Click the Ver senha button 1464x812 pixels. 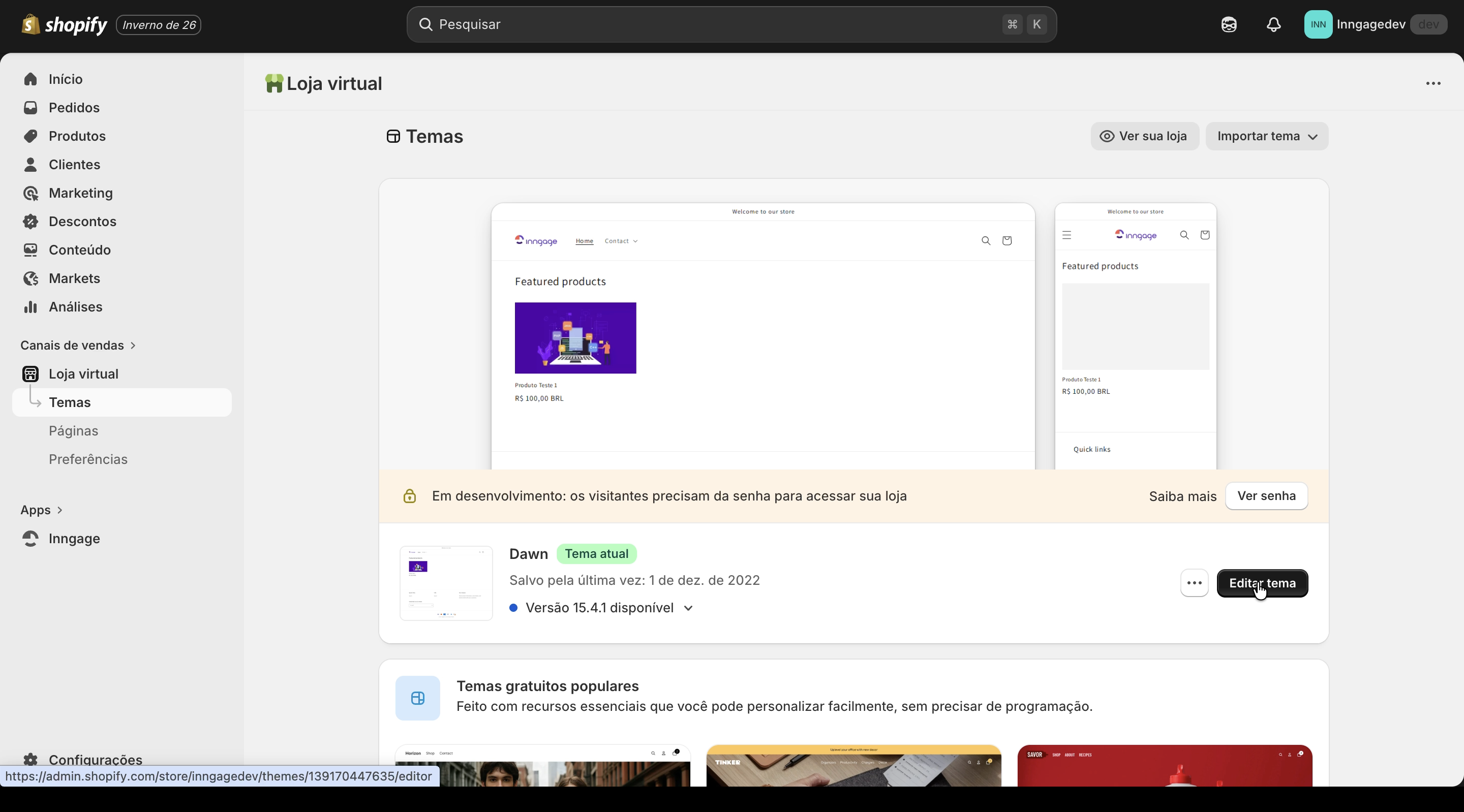point(1266,496)
